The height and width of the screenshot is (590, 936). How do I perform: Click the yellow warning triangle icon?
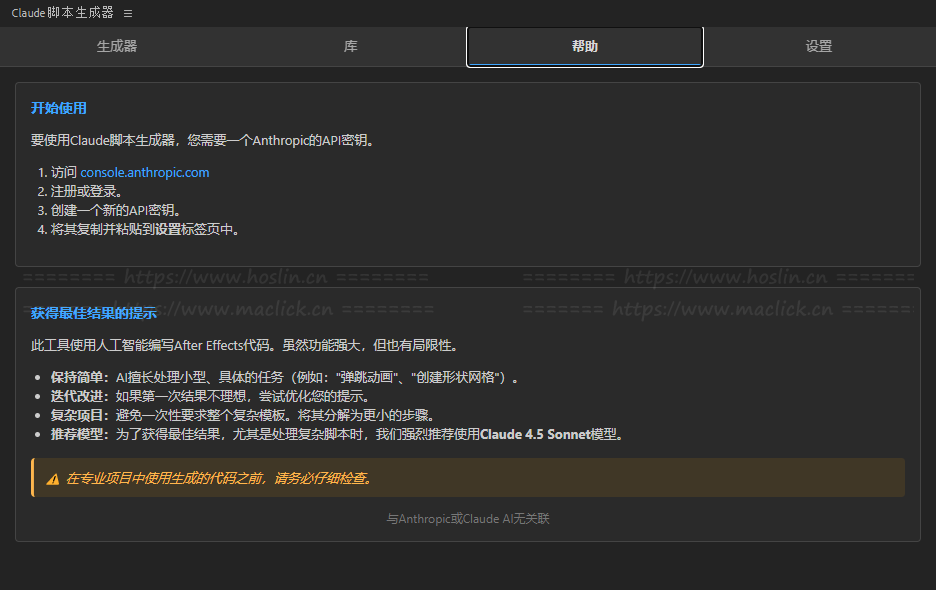52,479
